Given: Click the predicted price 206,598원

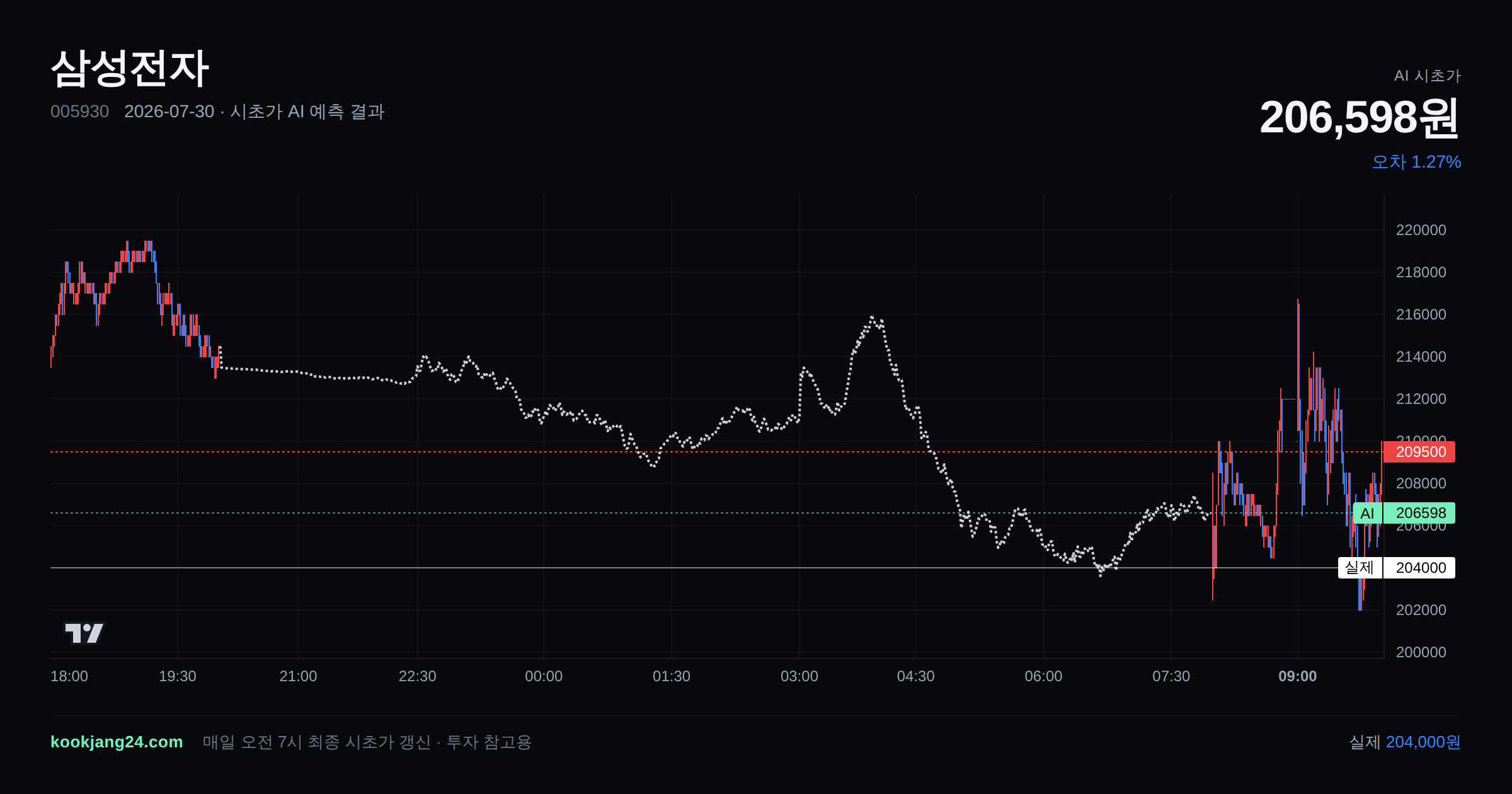Looking at the screenshot, I should pyautogui.click(x=1359, y=118).
